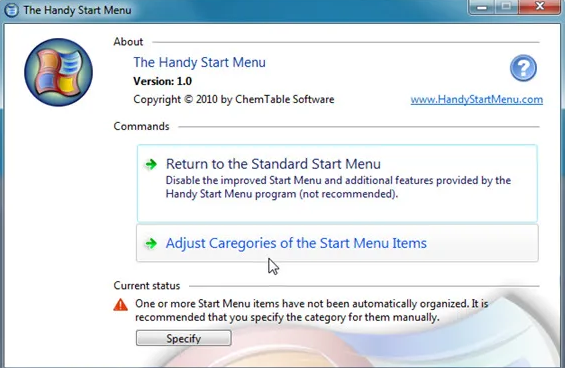Click the Current status section label
This screenshot has width=565, height=368.
click(x=147, y=286)
